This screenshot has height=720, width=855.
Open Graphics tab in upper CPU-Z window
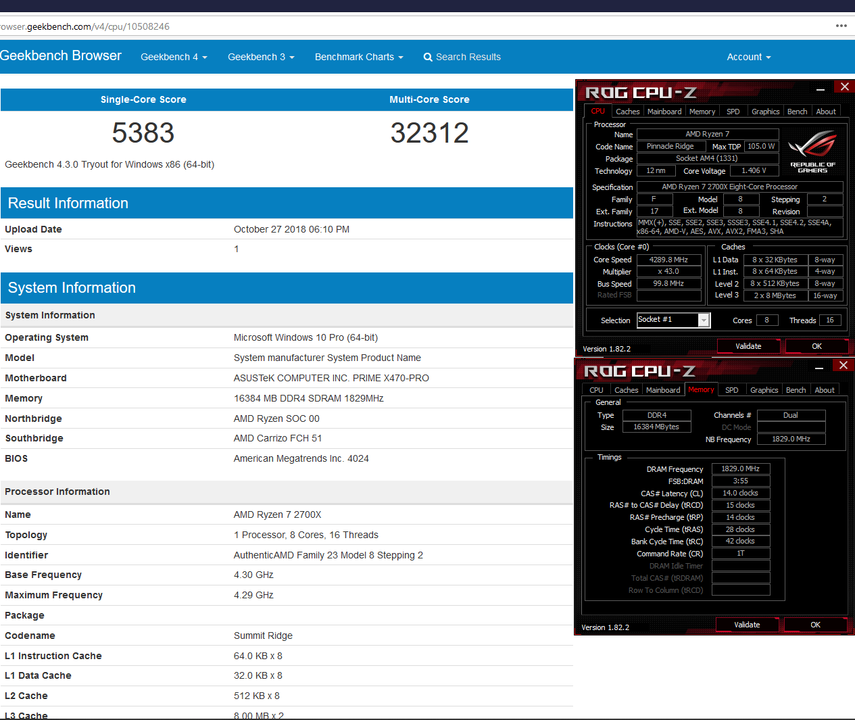click(766, 111)
